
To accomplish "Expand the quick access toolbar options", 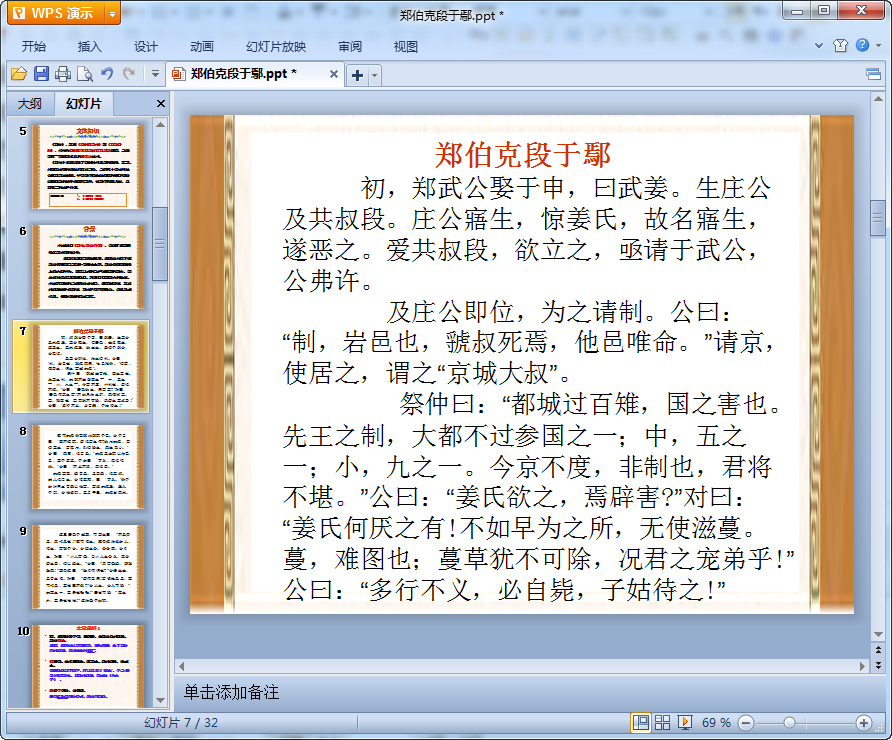I will click(x=155, y=74).
